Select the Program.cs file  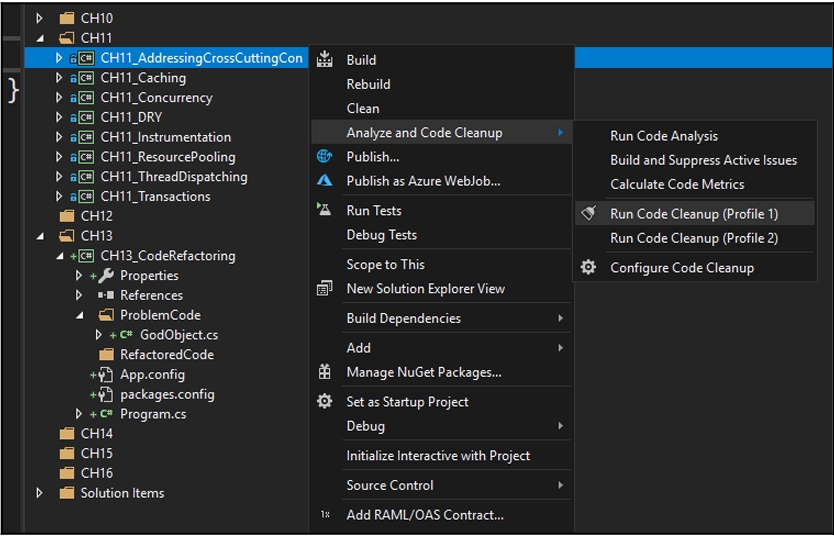(x=152, y=414)
